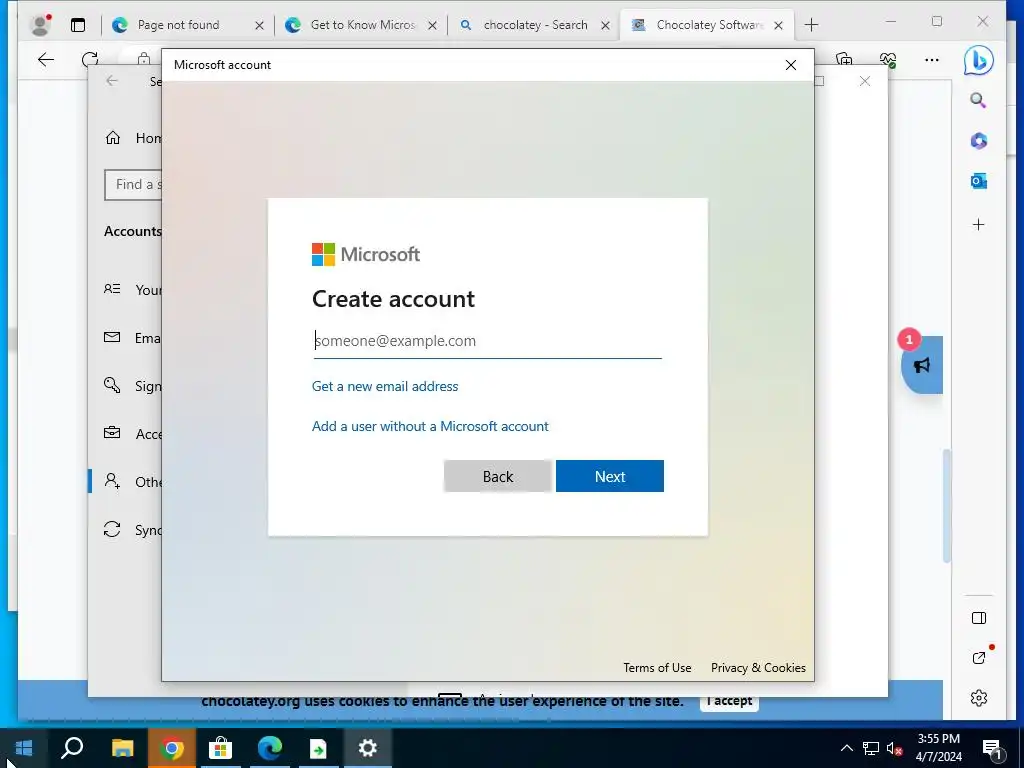Click the Back button in Create account

(x=498, y=476)
